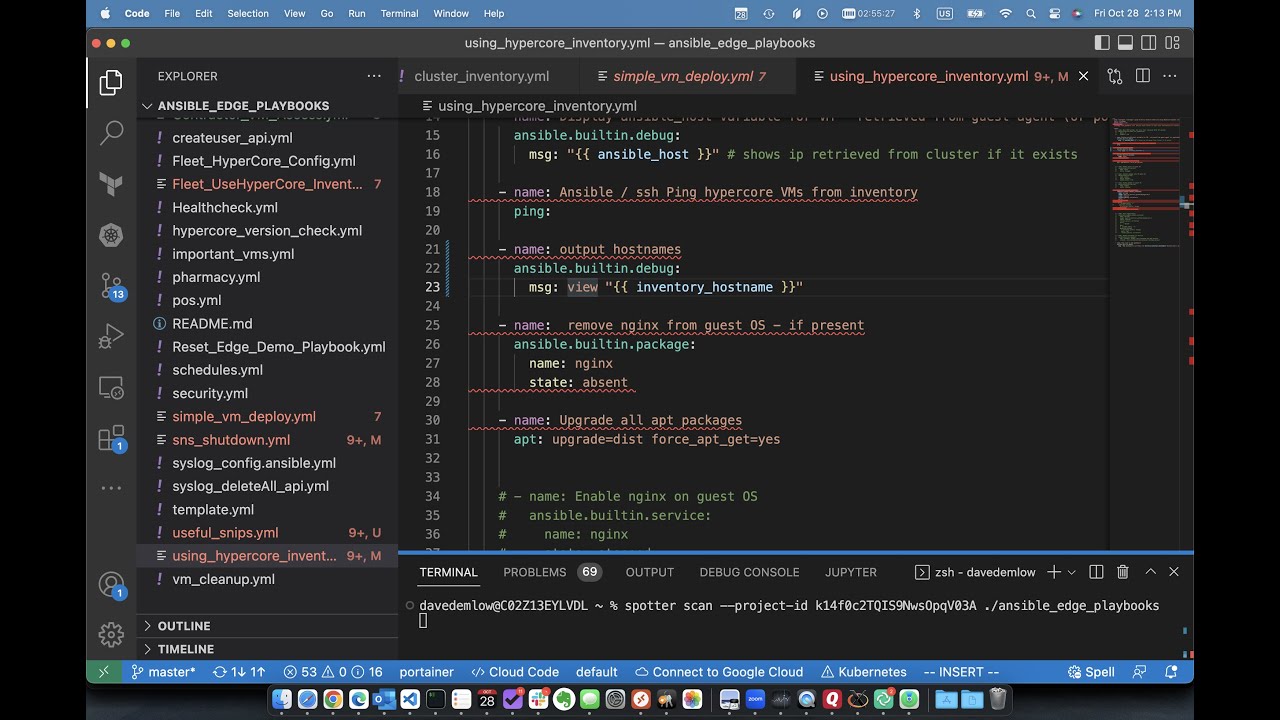Viewport: 1280px width, 720px height.
Task: Show additional views ellipsis in activity bar
Action: point(111,489)
